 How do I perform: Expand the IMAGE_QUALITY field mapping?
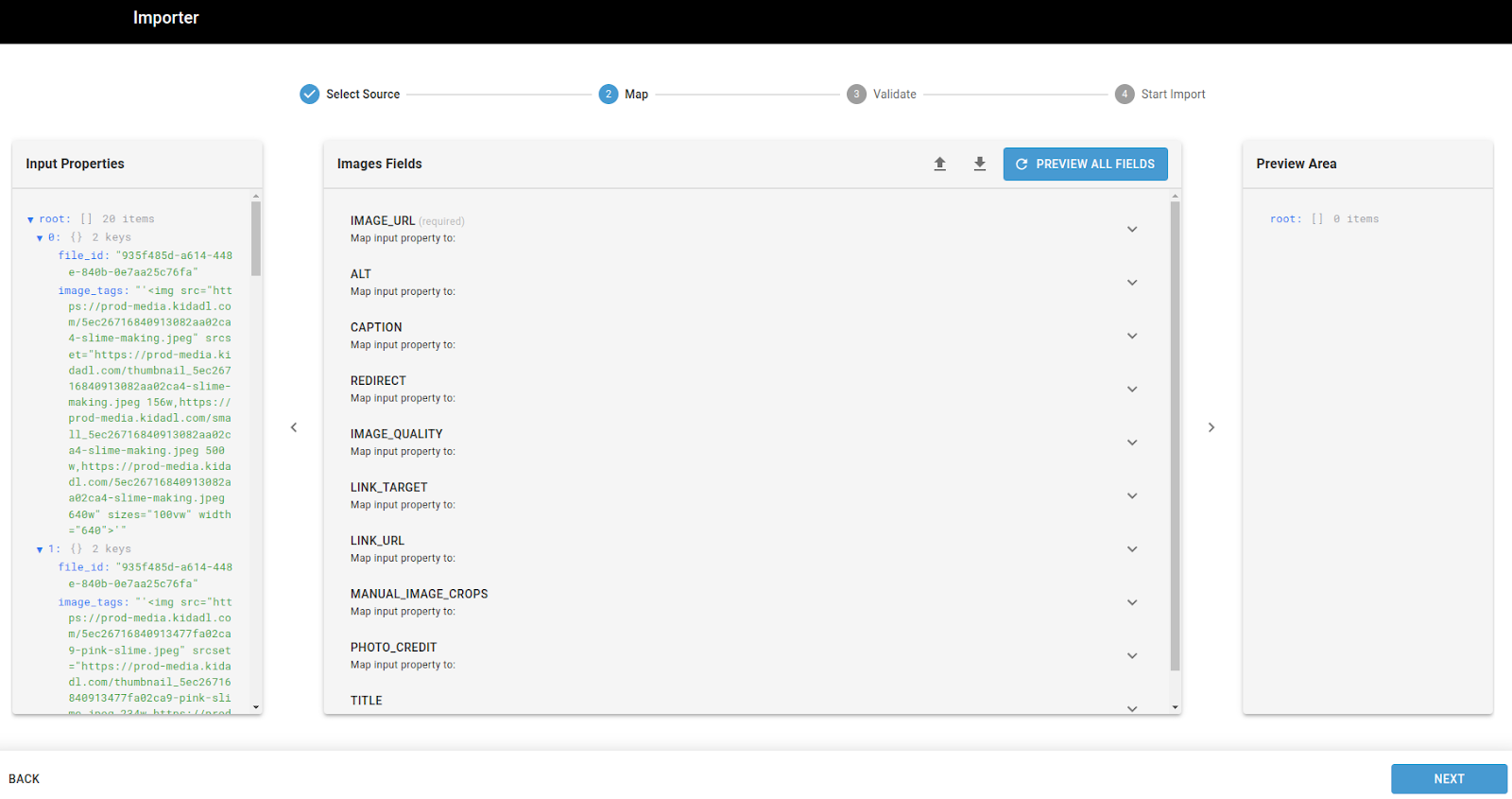tap(1132, 443)
